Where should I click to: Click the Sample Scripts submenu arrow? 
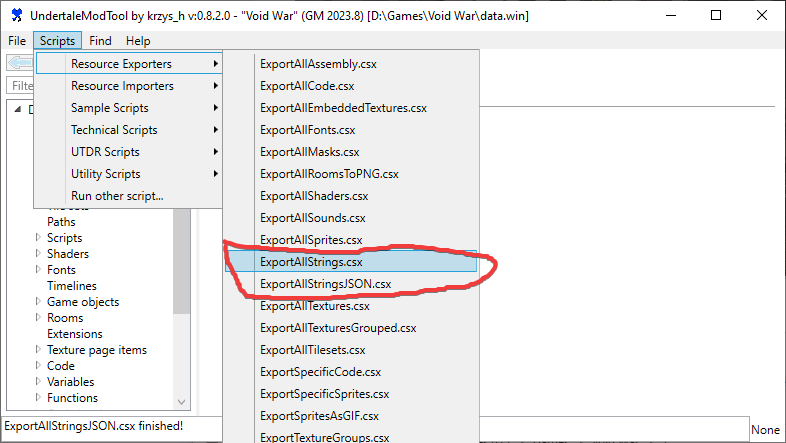click(216, 108)
